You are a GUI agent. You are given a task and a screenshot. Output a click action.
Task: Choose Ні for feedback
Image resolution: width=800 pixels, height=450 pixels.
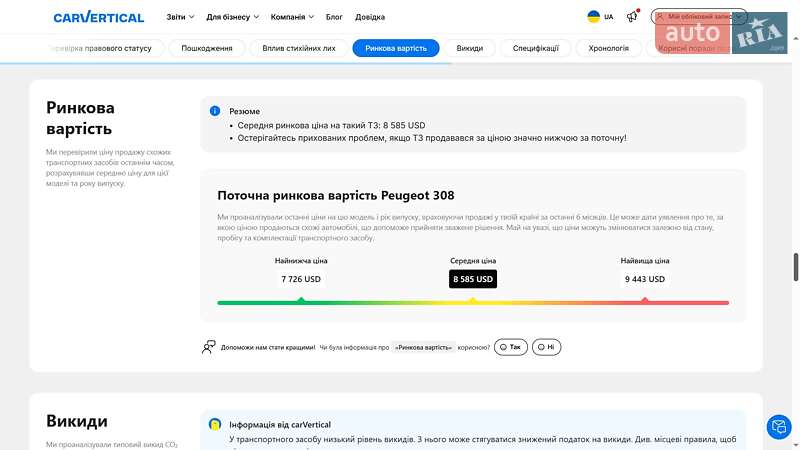click(546, 347)
